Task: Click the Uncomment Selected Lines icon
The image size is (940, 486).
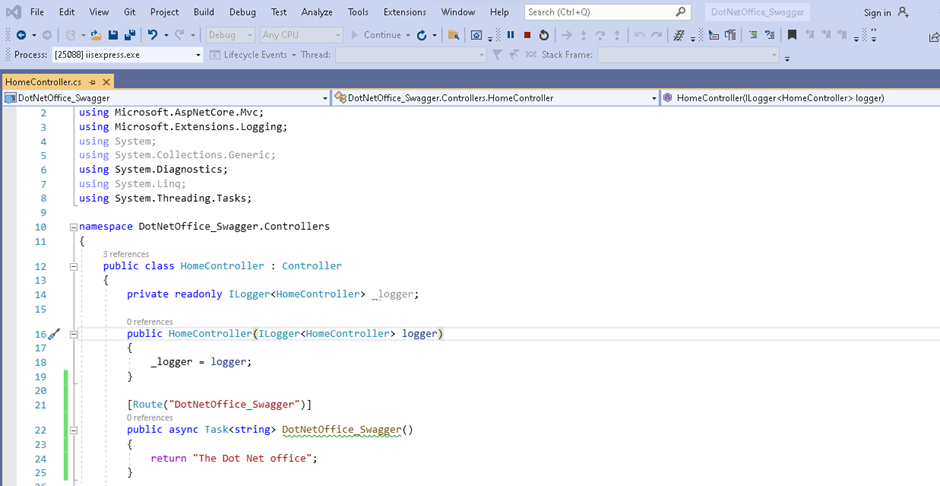Action: [x=770, y=35]
